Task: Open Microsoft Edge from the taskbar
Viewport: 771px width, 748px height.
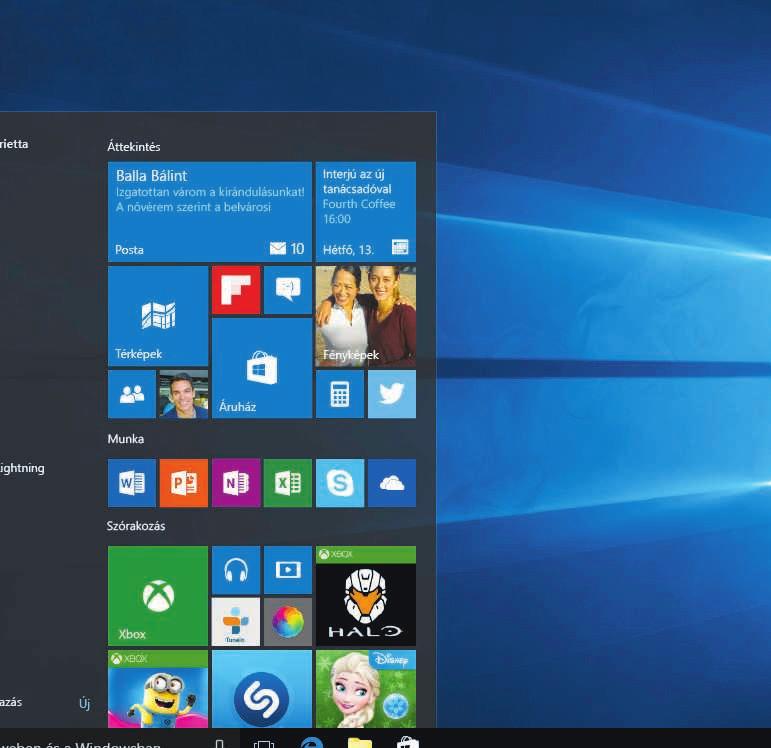Action: coord(312,742)
